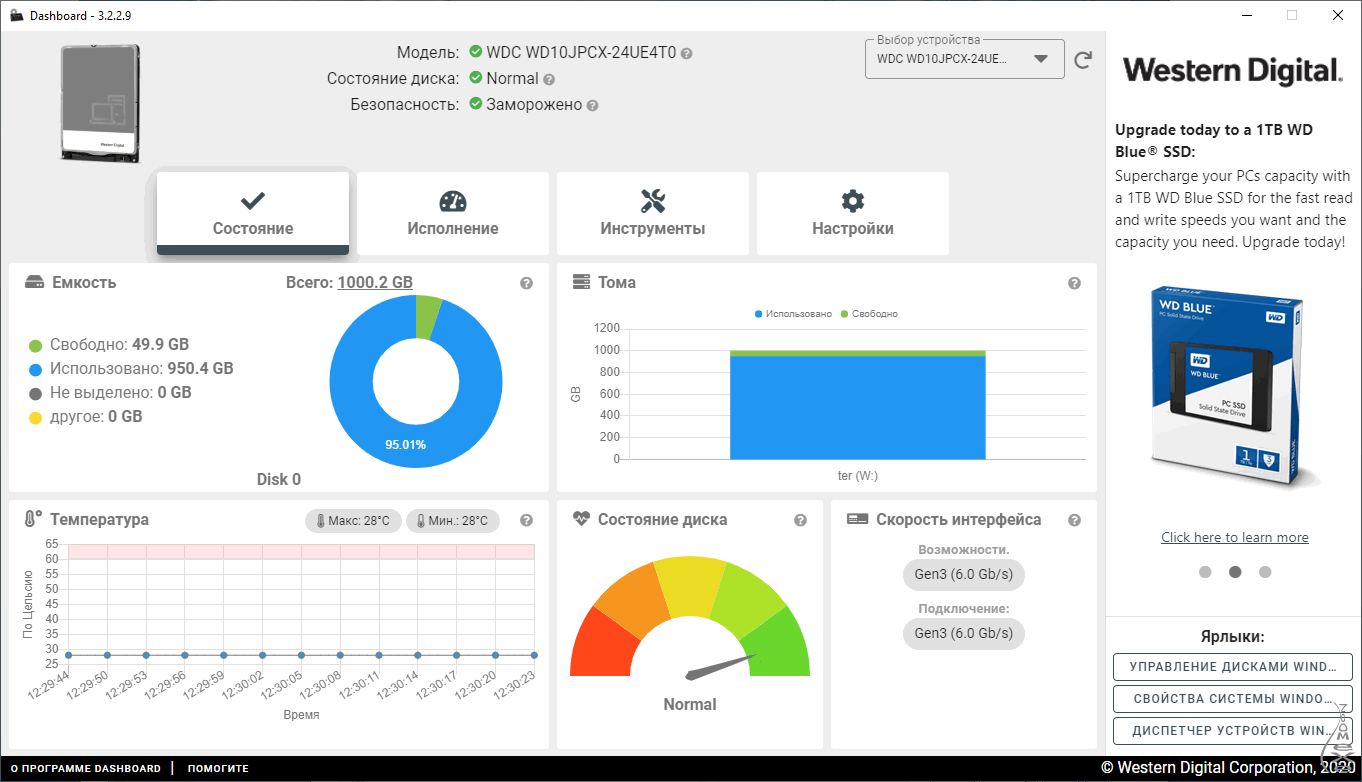
Task: Click the blue bar for ter (W:) volume
Action: click(x=858, y=408)
